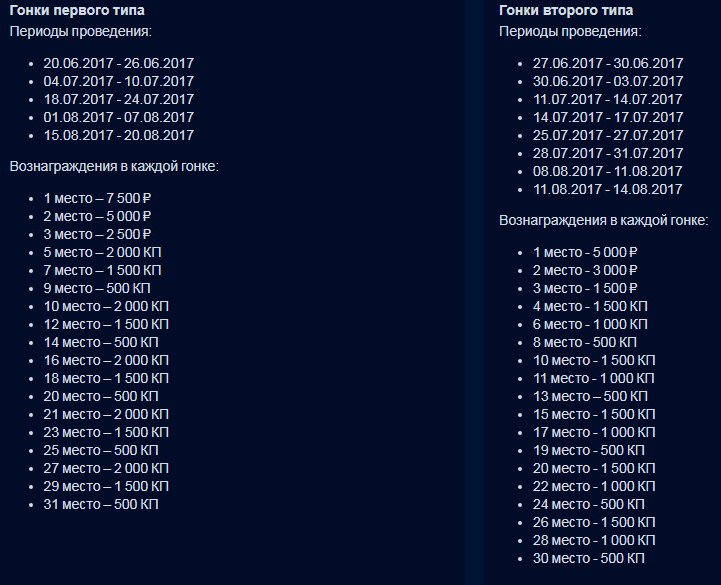Select the date range 30.06.2017 - 03.07.2017

(x=608, y=81)
